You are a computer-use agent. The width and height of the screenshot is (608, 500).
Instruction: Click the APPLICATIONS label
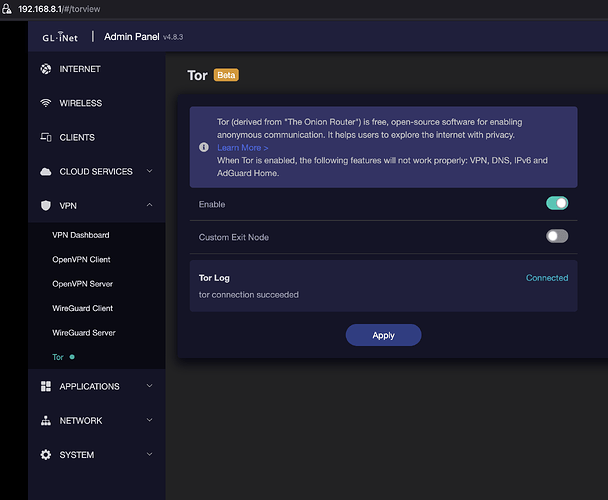click(89, 386)
